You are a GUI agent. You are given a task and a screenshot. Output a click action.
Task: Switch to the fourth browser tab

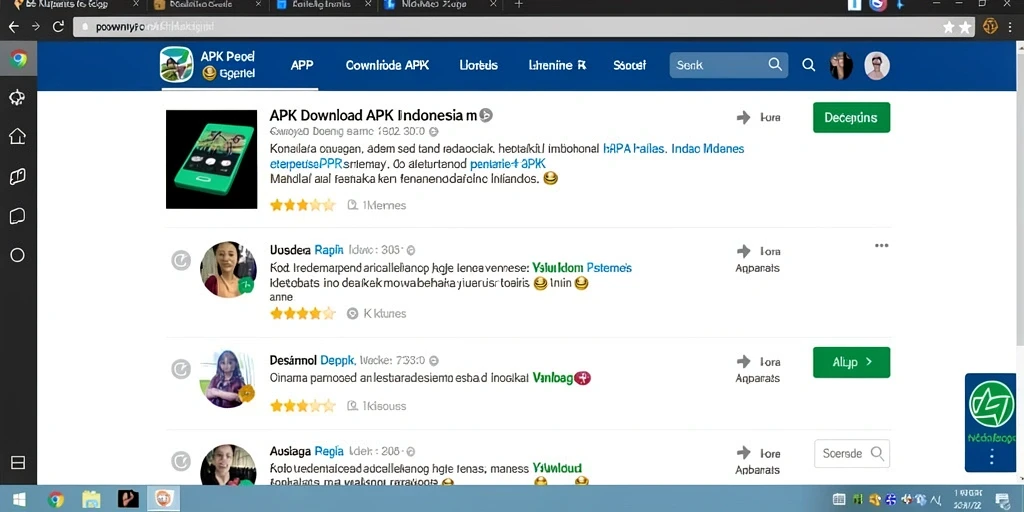[x=441, y=5]
